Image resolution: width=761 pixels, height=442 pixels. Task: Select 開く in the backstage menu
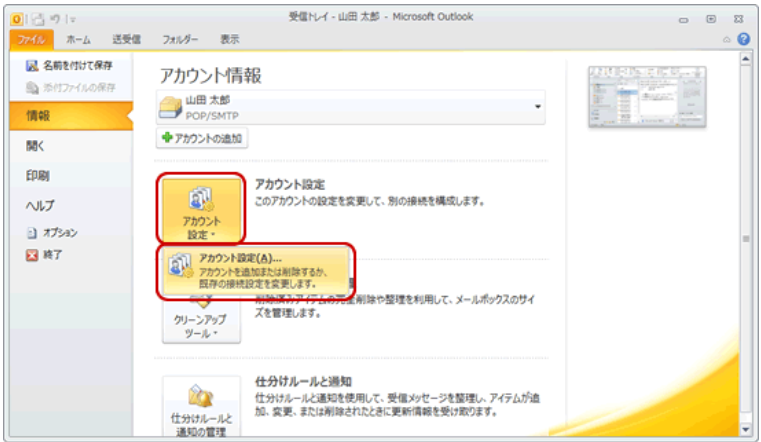35,146
